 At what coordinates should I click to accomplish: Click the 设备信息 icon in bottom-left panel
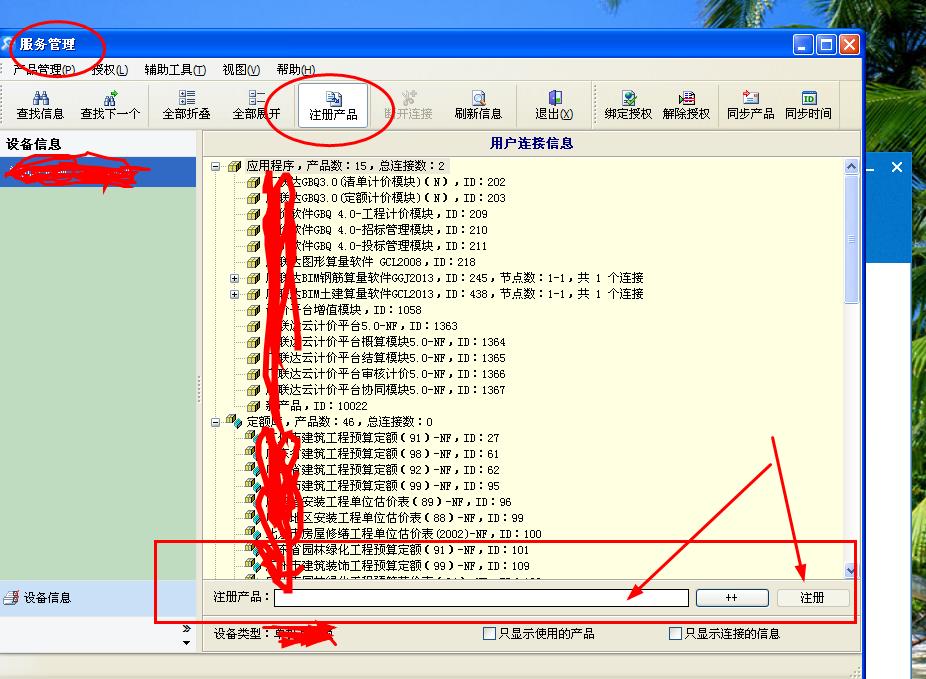pos(11,598)
